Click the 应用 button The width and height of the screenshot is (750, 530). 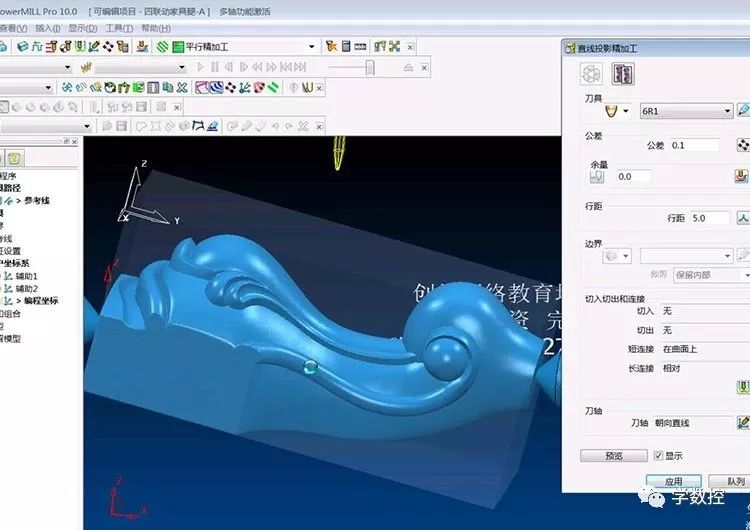(673, 481)
